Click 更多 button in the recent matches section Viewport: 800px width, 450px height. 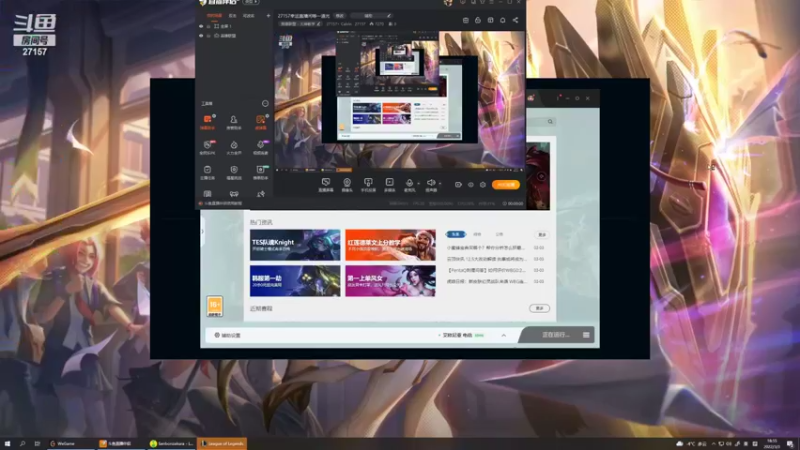click(539, 308)
